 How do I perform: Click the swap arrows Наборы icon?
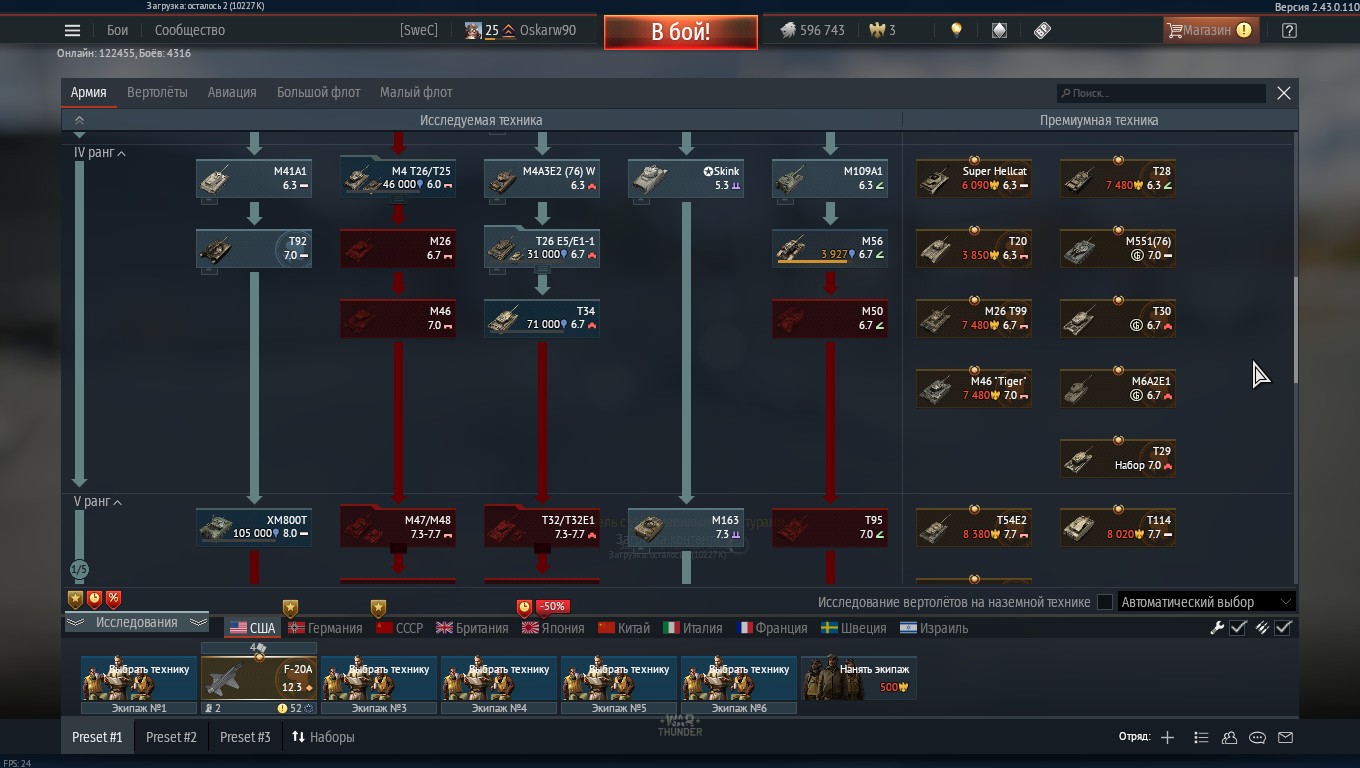(298, 737)
